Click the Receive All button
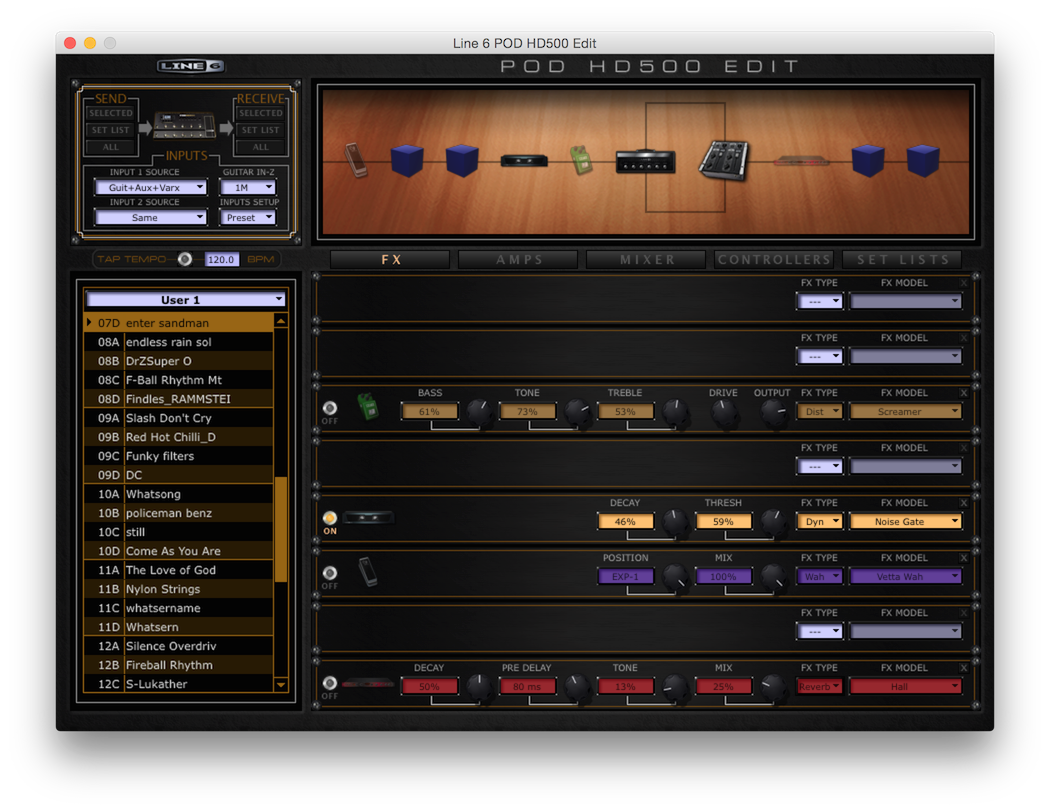 click(260, 147)
